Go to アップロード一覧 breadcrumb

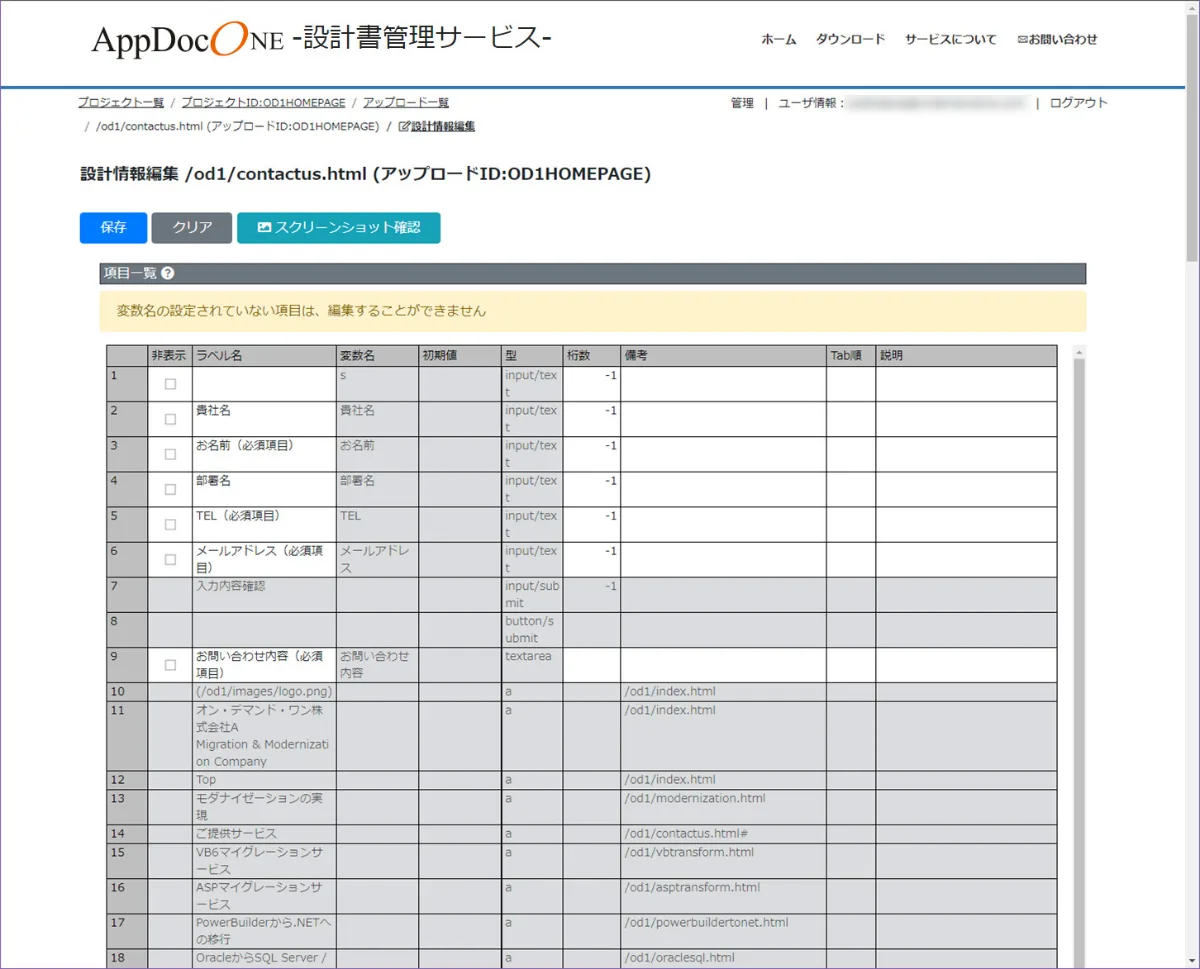(406, 103)
